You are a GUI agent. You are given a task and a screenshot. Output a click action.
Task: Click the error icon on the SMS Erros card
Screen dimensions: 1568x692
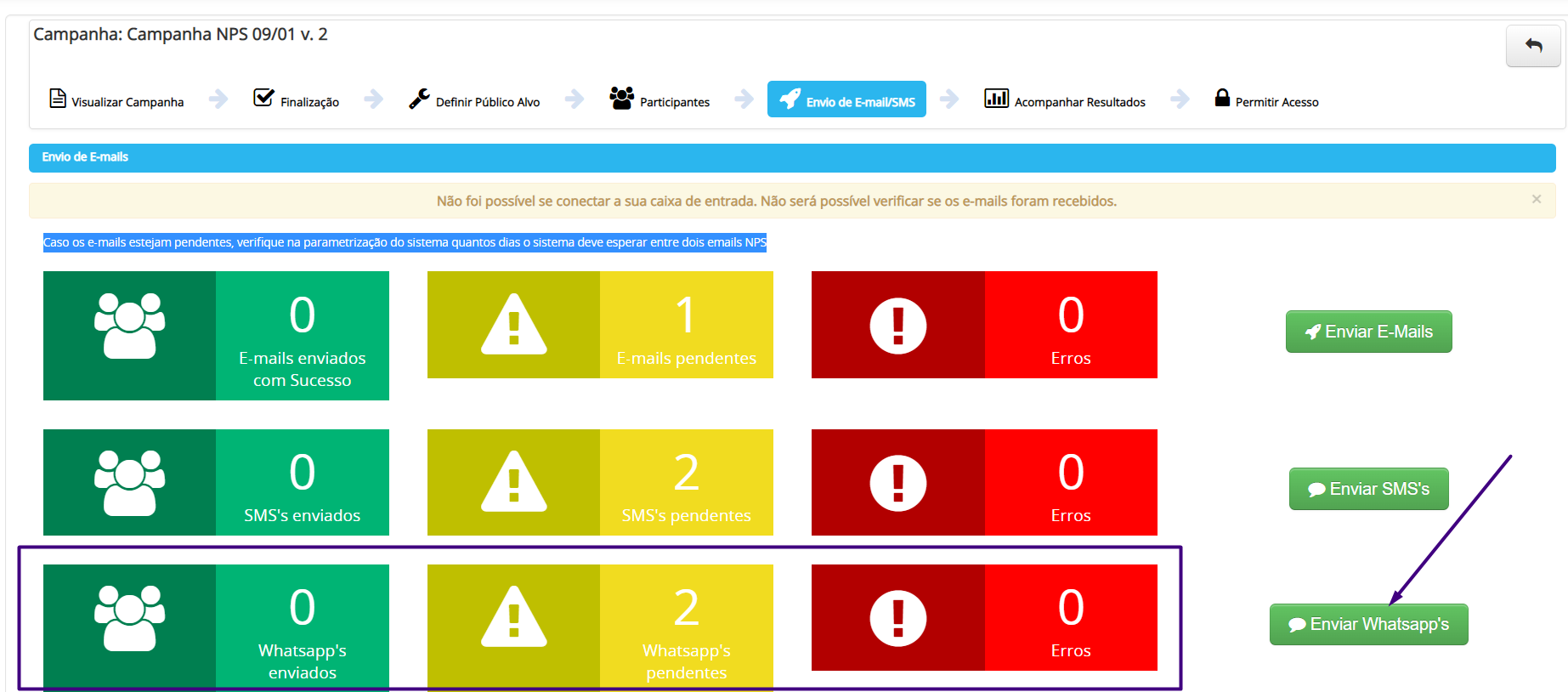coord(898,483)
